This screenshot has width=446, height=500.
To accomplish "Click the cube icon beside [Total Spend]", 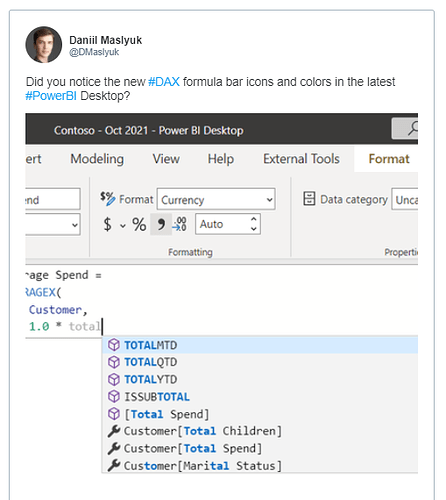I will [114, 414].
